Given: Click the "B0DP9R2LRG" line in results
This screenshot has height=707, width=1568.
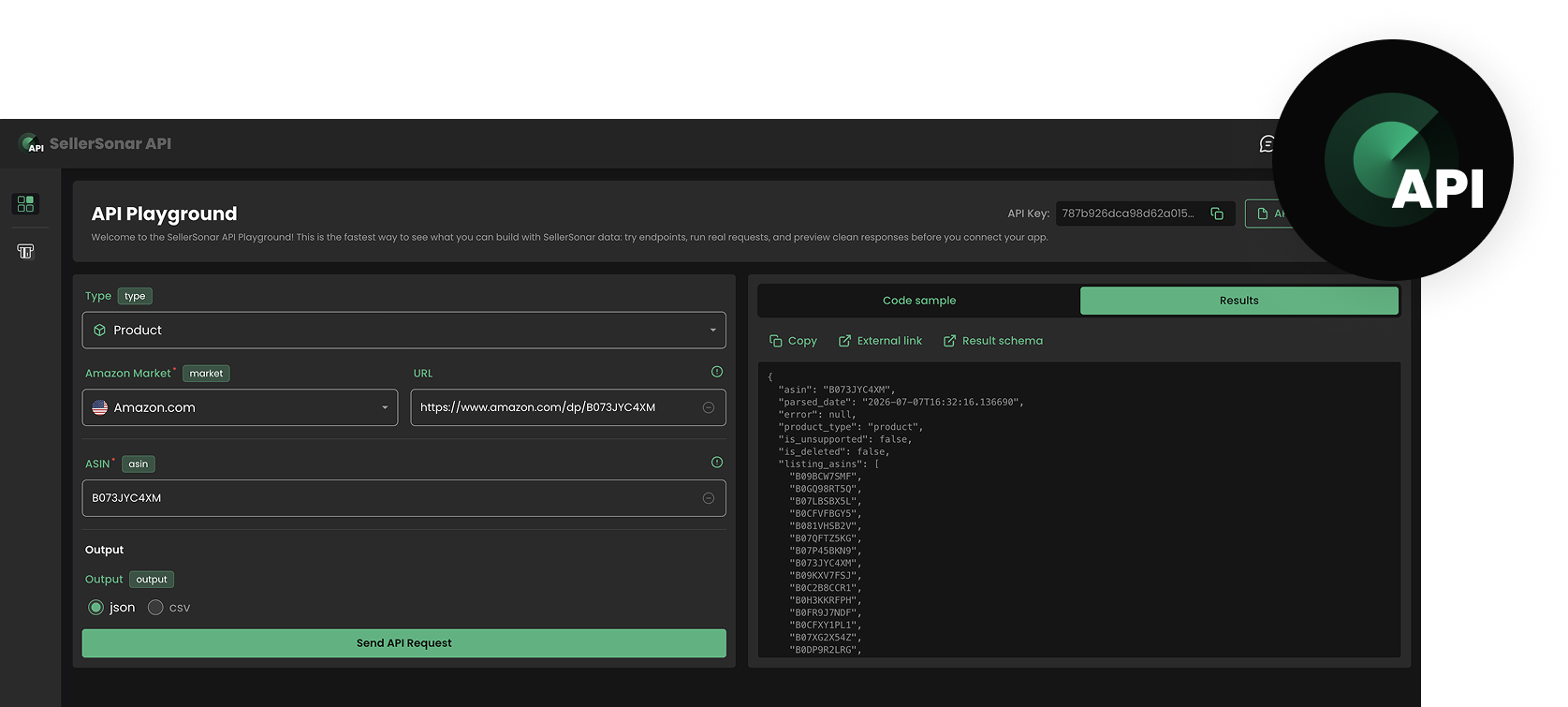Looking at the screenshot, I should [825, 650].
